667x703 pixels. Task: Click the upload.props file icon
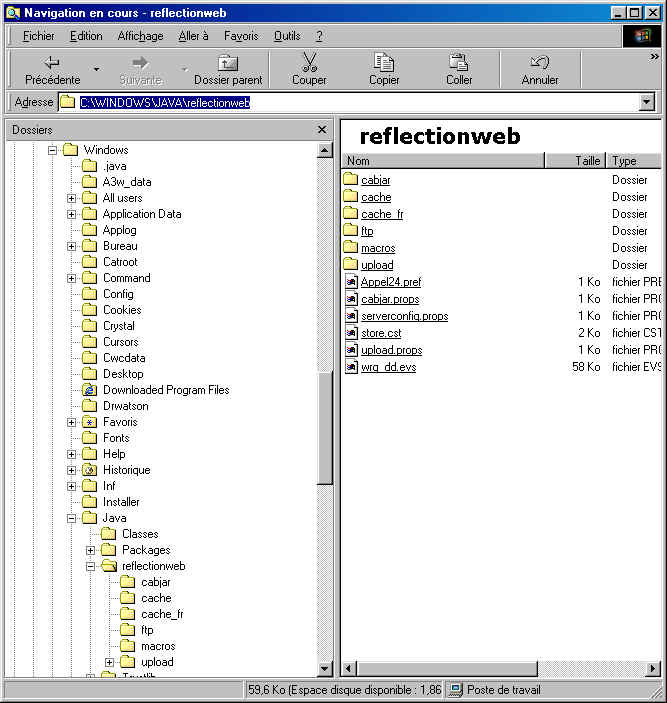pos(351,350)
